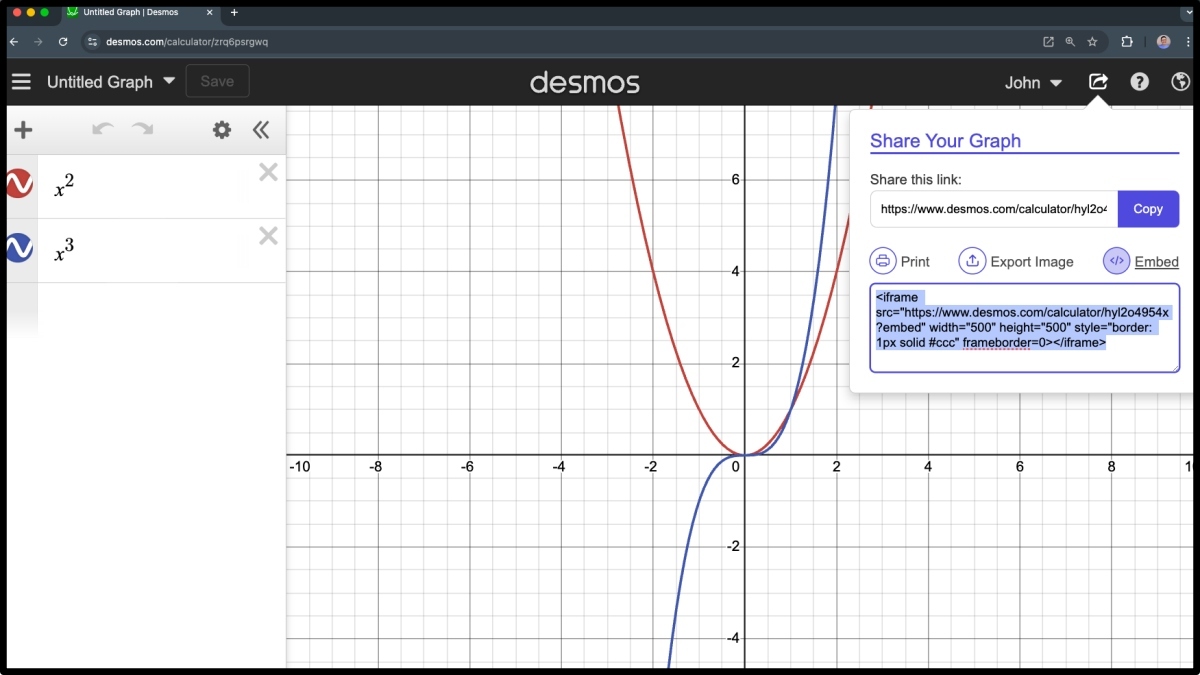Screen dimensions: 1200x675
Task: Click the Redo arrow
Action: (x=141, y=129)
